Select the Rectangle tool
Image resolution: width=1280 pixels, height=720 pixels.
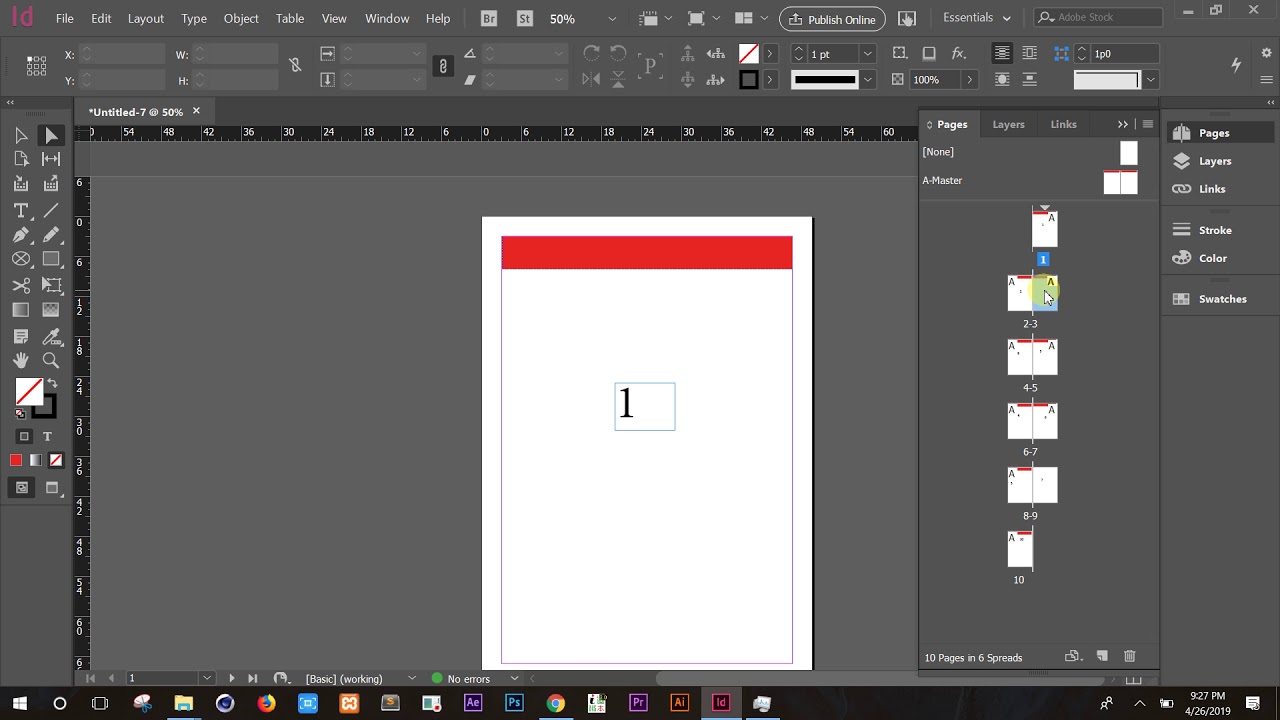click(x=51, y=259)
